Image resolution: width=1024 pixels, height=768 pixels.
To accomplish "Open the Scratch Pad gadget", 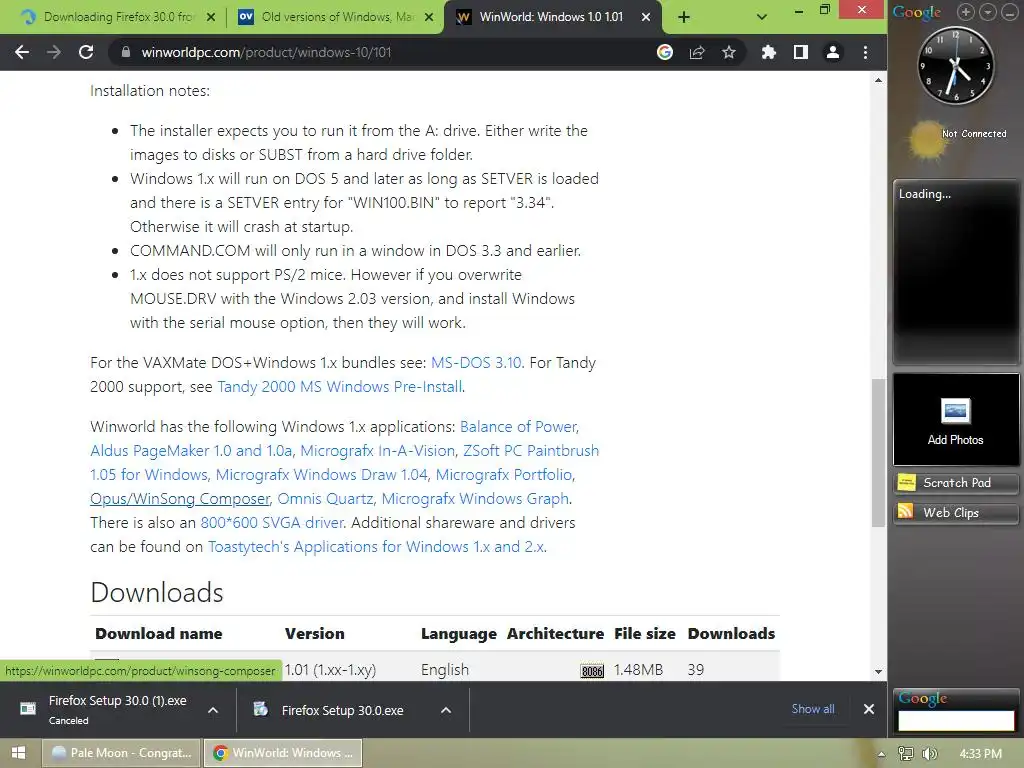I will 956,483.
